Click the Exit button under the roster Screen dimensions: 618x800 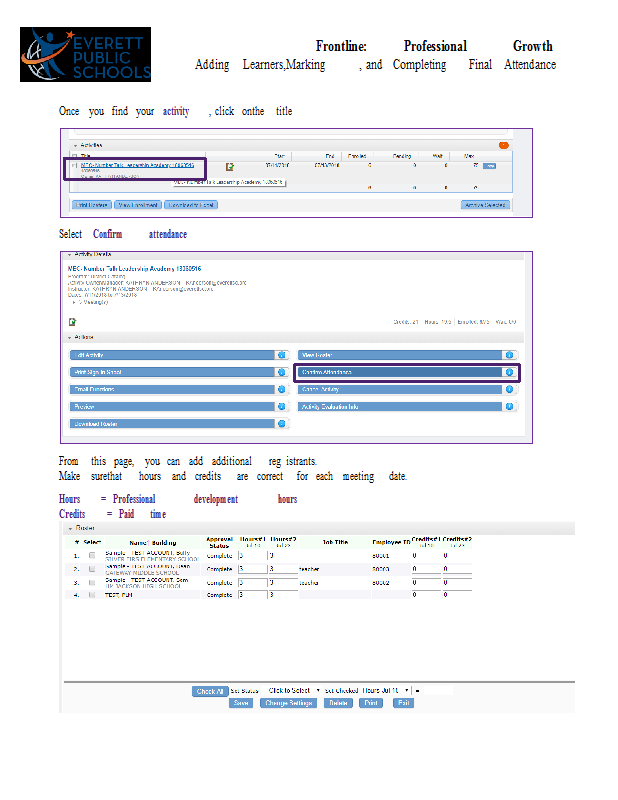(403, 703)
